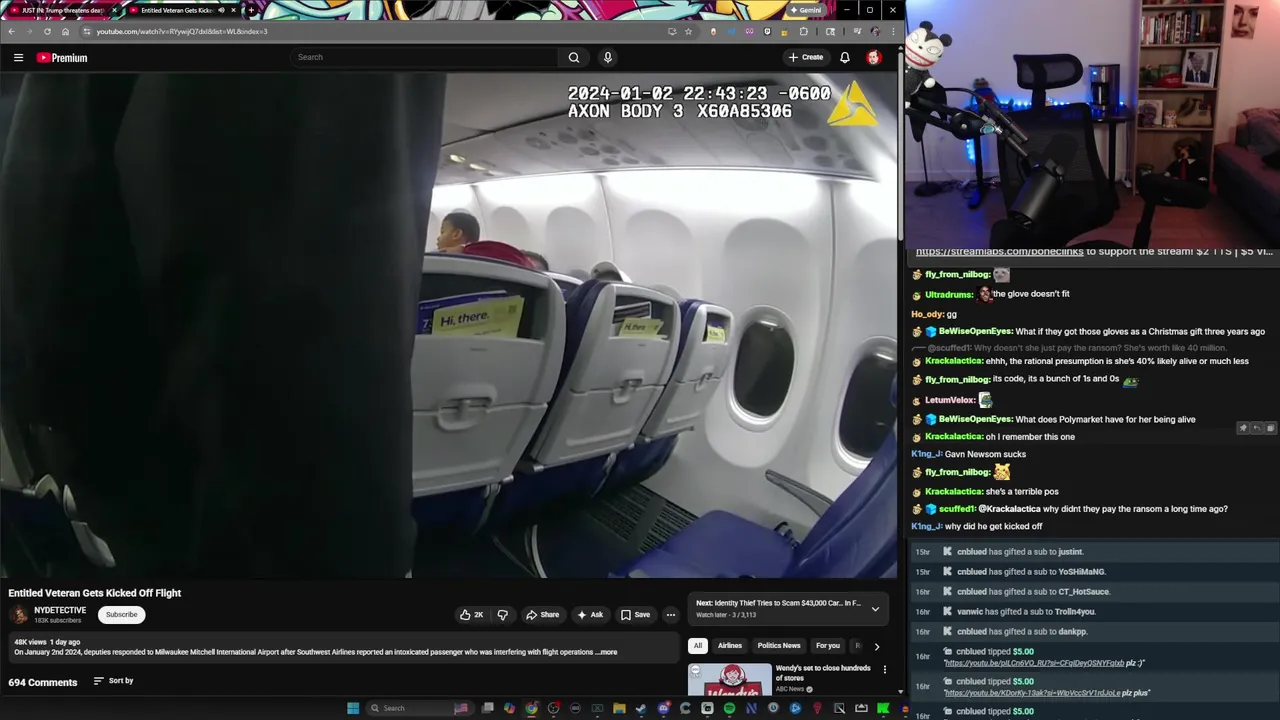The width and height of the screenshot is (1280, 720).
Task: Open Wendy's set to close stores video title
Action: (x=823, y=672)
